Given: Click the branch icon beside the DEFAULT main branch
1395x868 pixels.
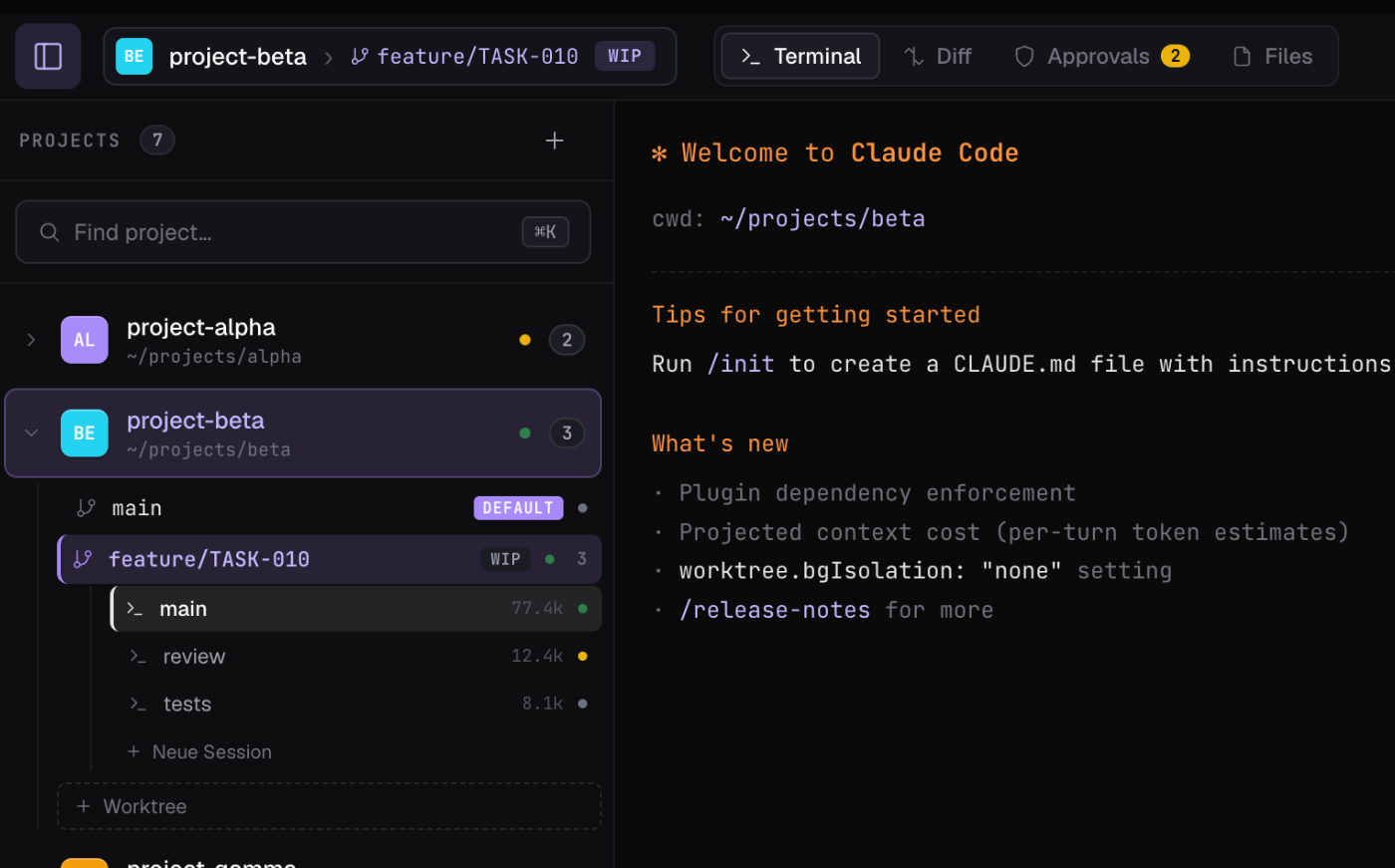Looking at the screenshot, I should 87,508.
